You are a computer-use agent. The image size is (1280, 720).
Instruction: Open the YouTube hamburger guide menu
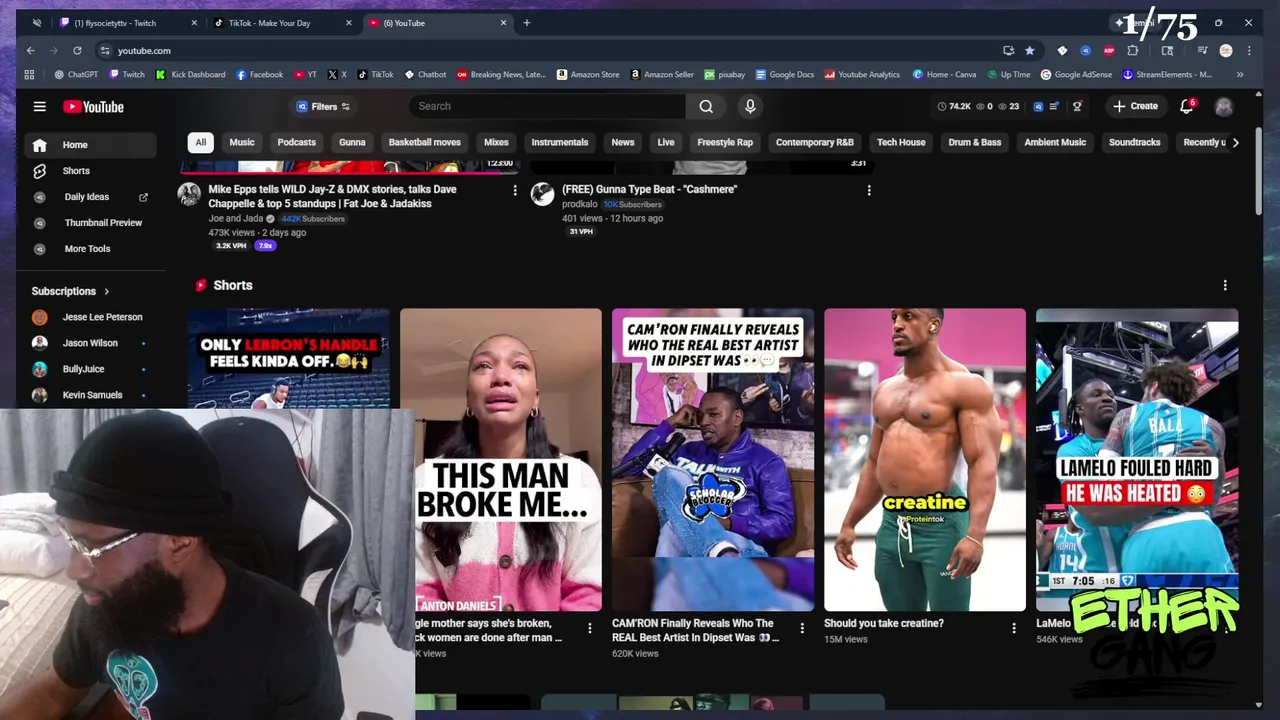coord(39,106)
